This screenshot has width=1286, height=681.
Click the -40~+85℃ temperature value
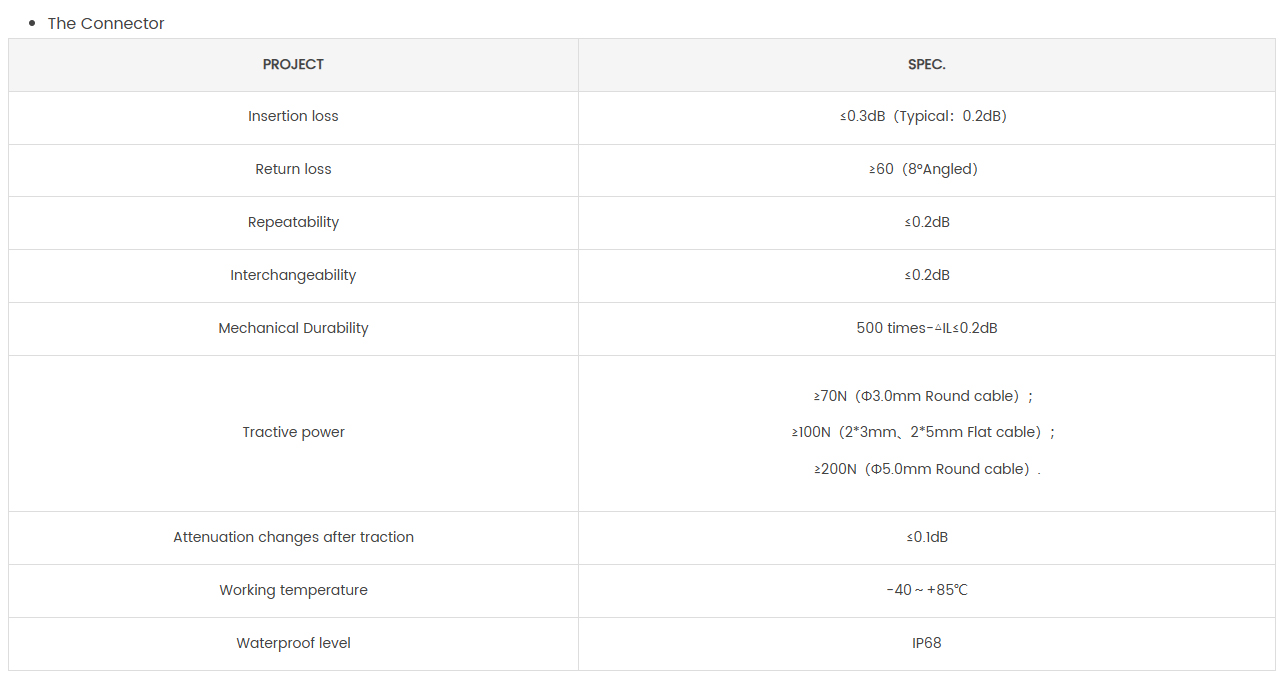pyautogui.click(x=927, y=591)
